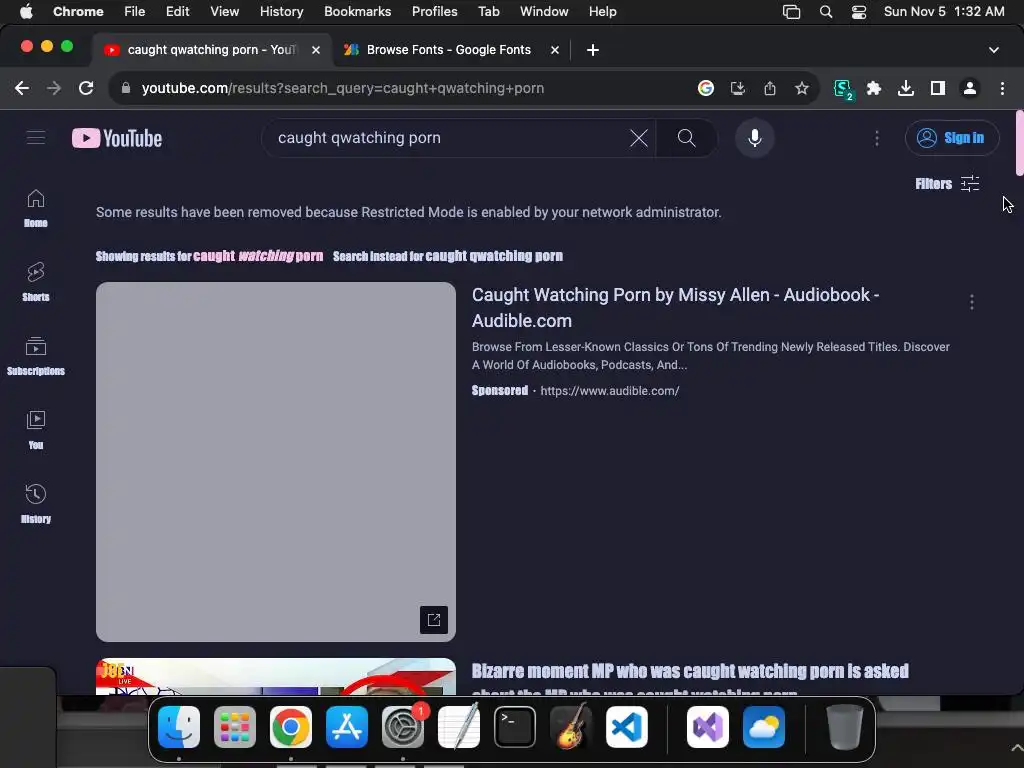Switch to the Browse Fonts - Google Fonts tab

point(448,50)
